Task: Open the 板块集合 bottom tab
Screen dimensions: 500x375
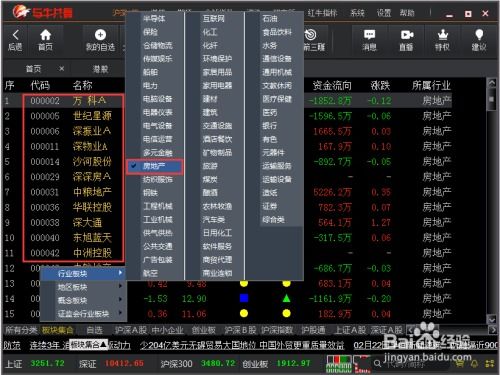Action: coord(57,330)
